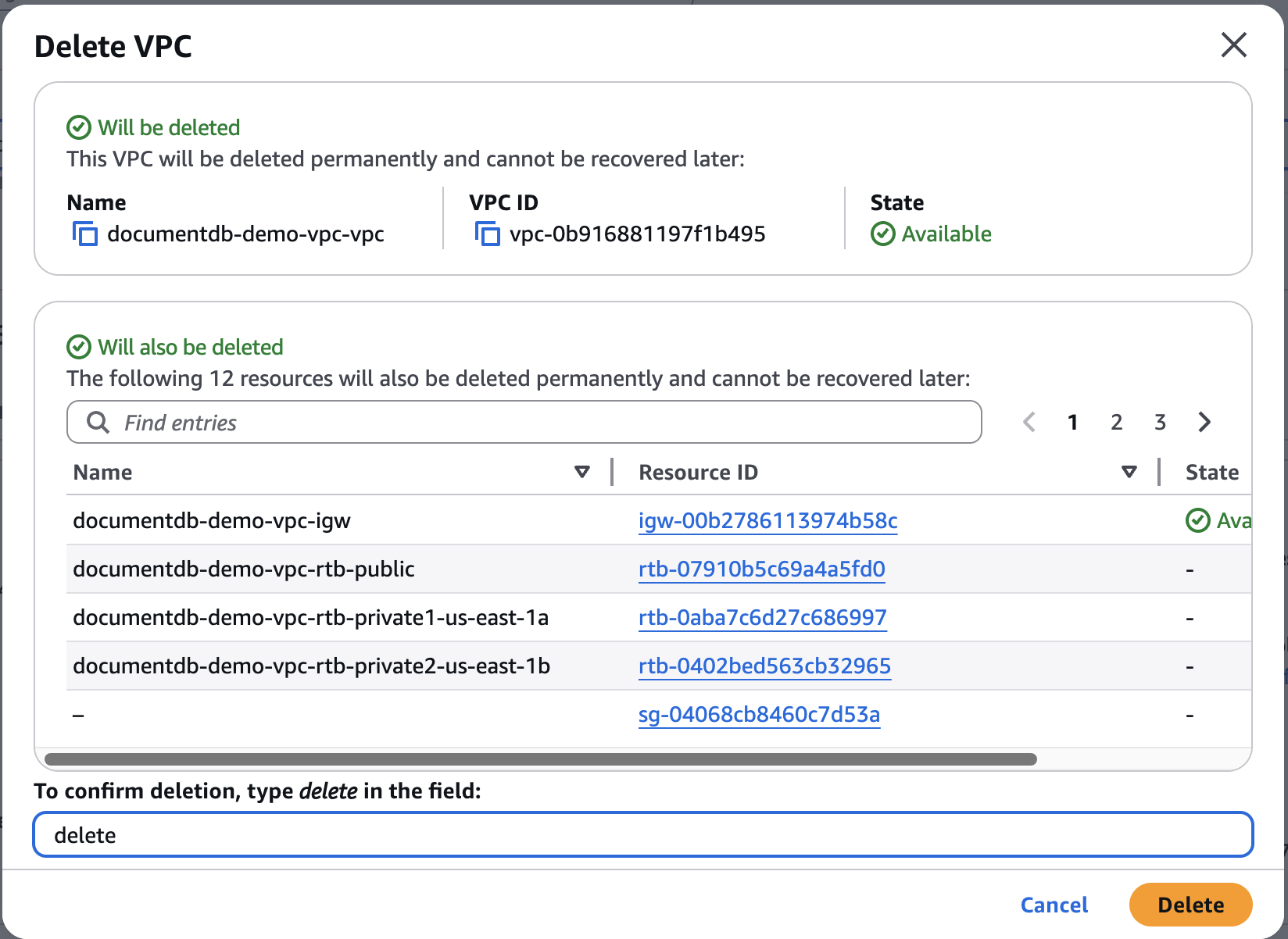Click the Delete VPC dialog title

(x=113, y=46)
